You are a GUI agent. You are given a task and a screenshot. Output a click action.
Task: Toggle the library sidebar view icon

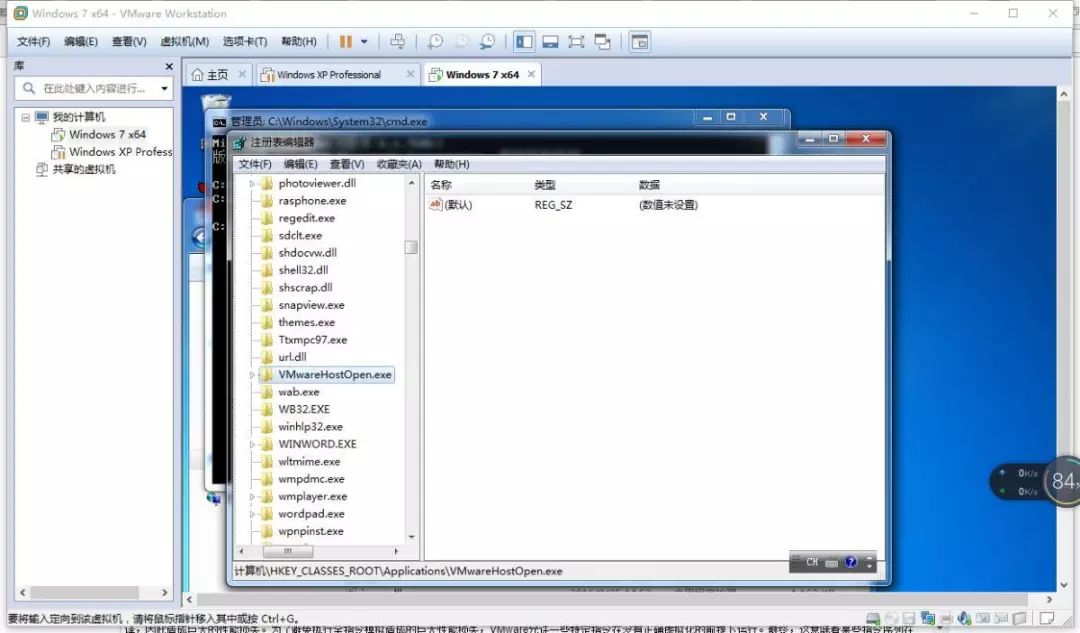[x=524, y=42]
